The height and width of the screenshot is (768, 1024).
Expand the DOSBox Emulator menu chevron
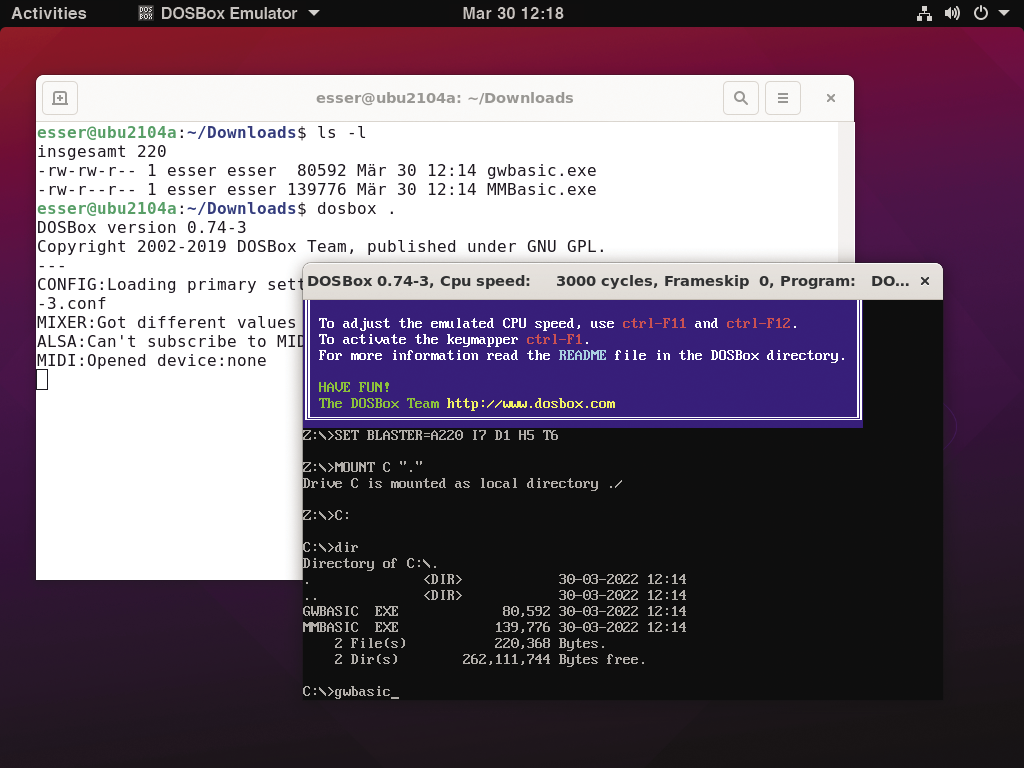tap(313, 13)
